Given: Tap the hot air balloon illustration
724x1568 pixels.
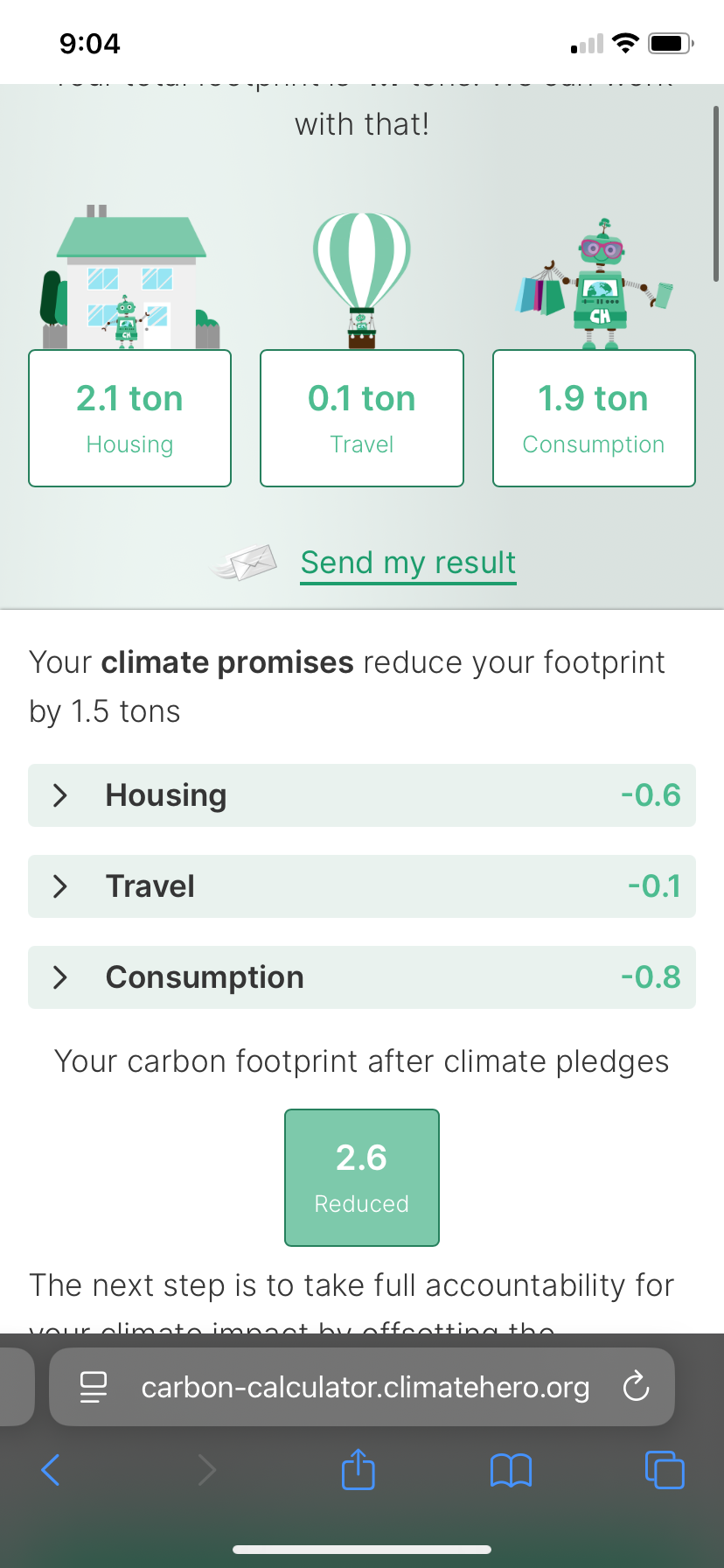Looking at the screenshot, I should click(362, 278).
